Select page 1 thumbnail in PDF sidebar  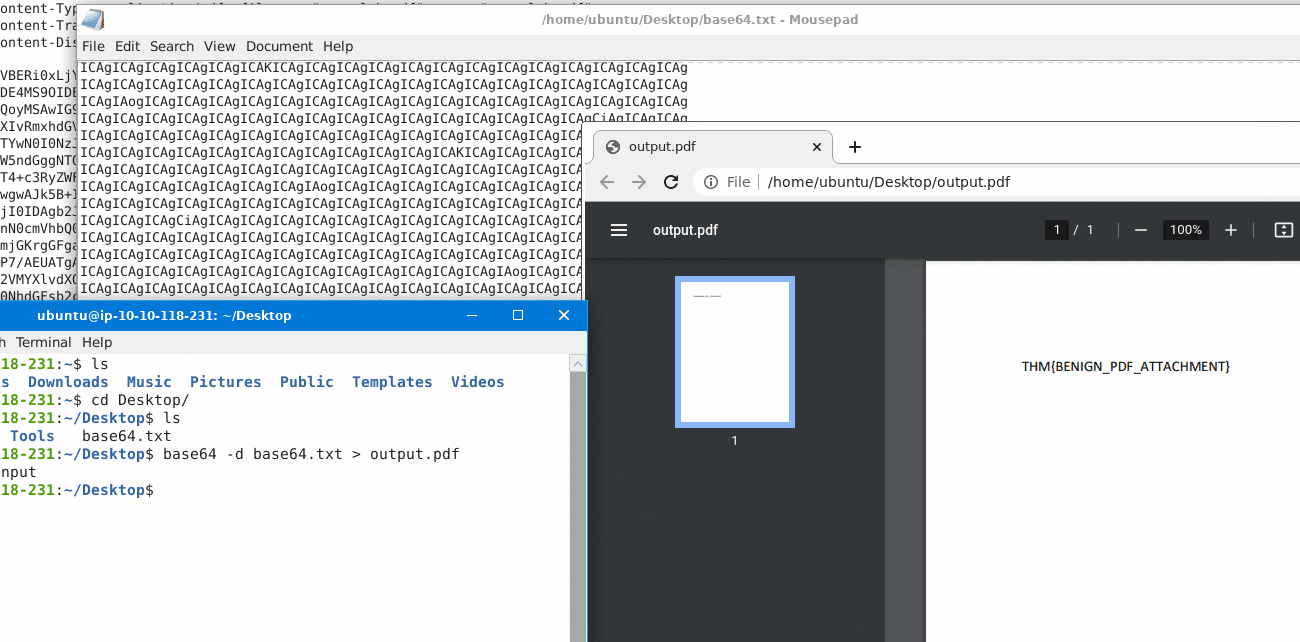coord(735,352)
